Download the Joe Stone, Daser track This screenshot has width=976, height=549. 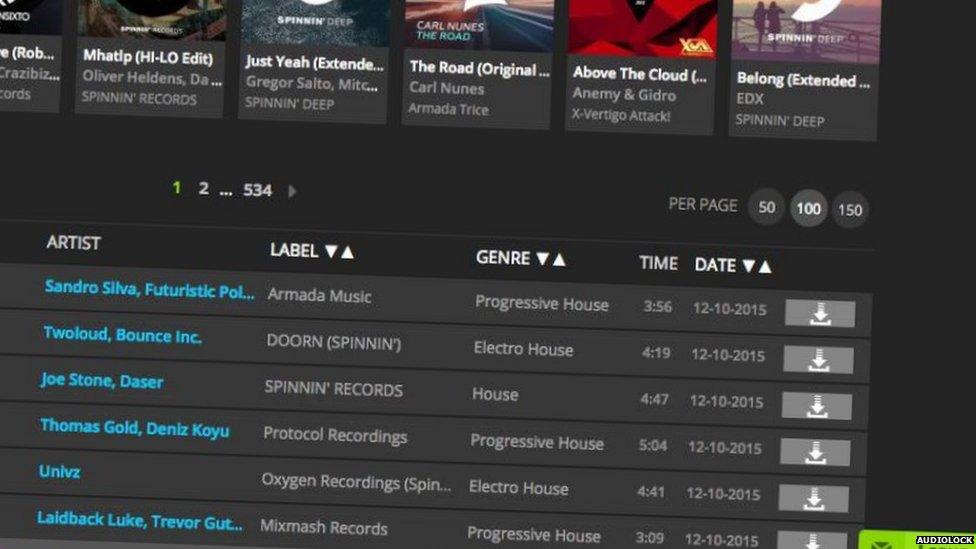coord(817,406)
